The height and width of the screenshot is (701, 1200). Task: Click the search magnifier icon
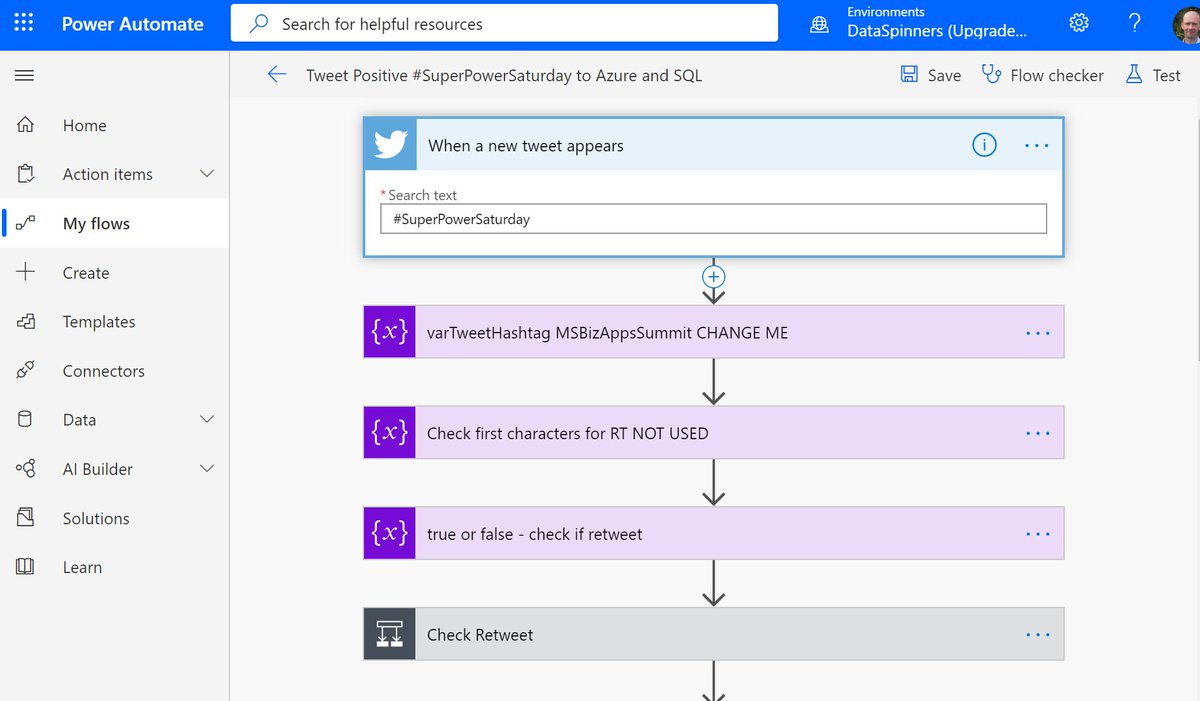(259, 23)
